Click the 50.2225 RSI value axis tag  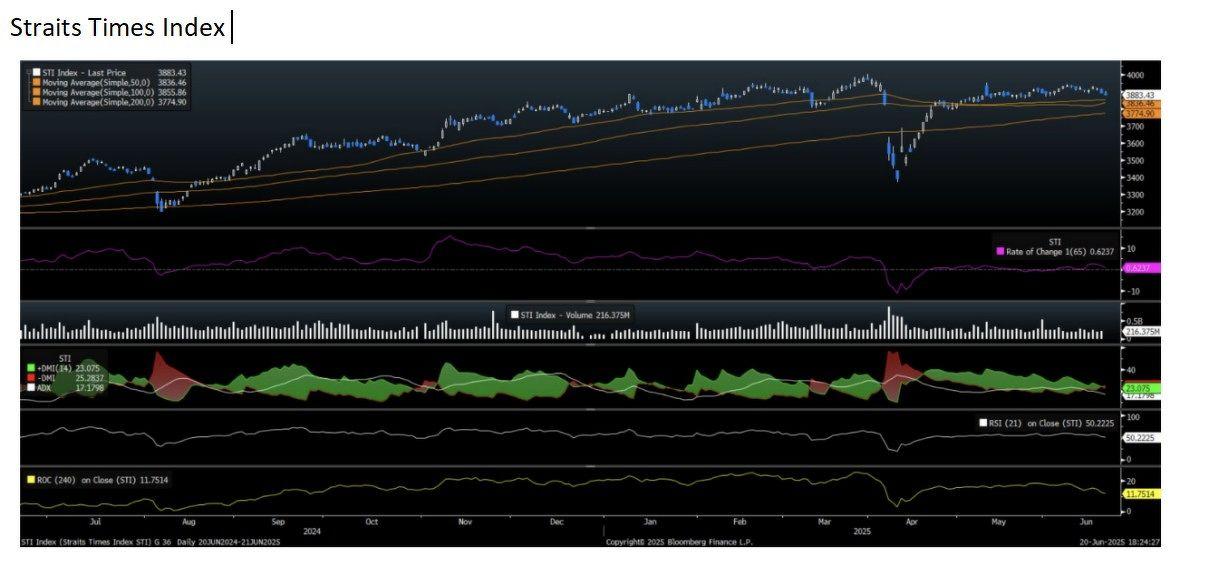click(1141, 438)
